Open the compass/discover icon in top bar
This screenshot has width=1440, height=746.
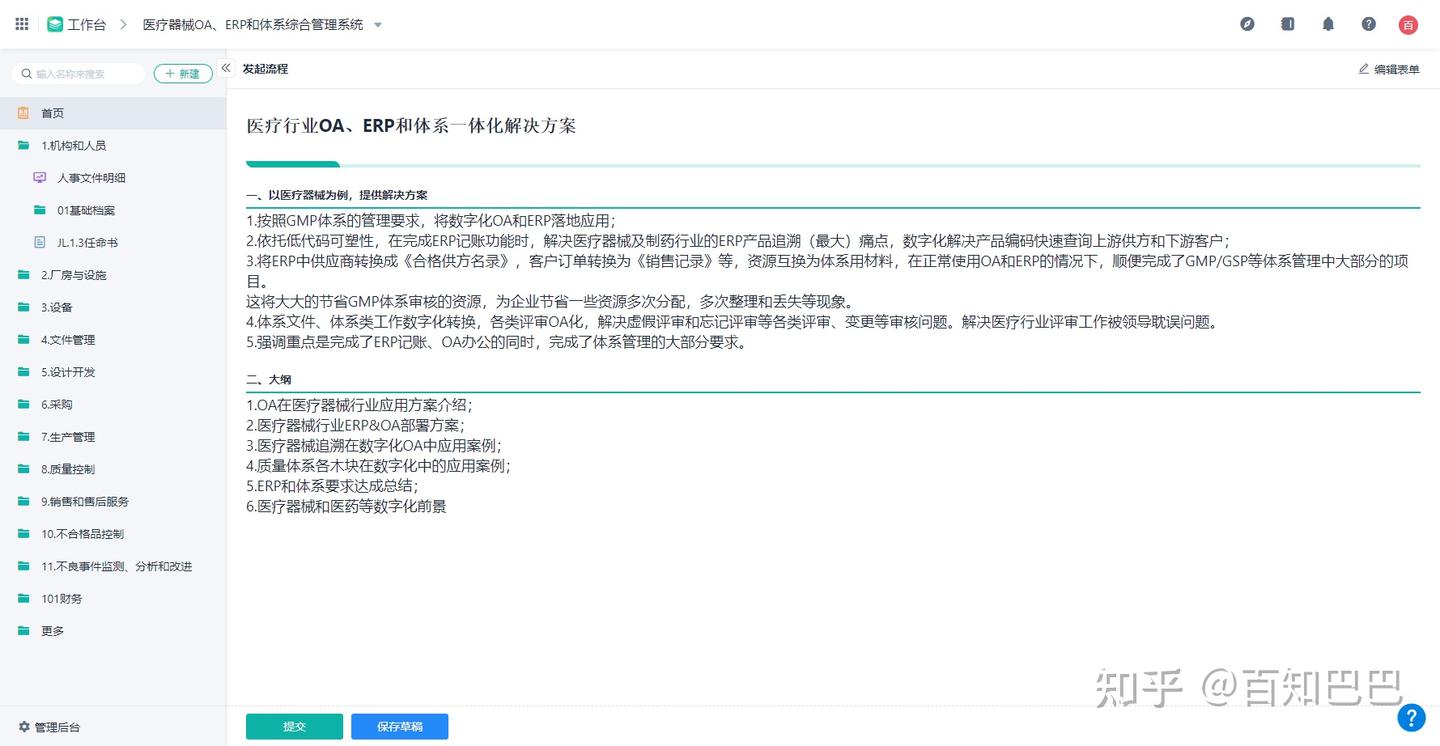1247,23
